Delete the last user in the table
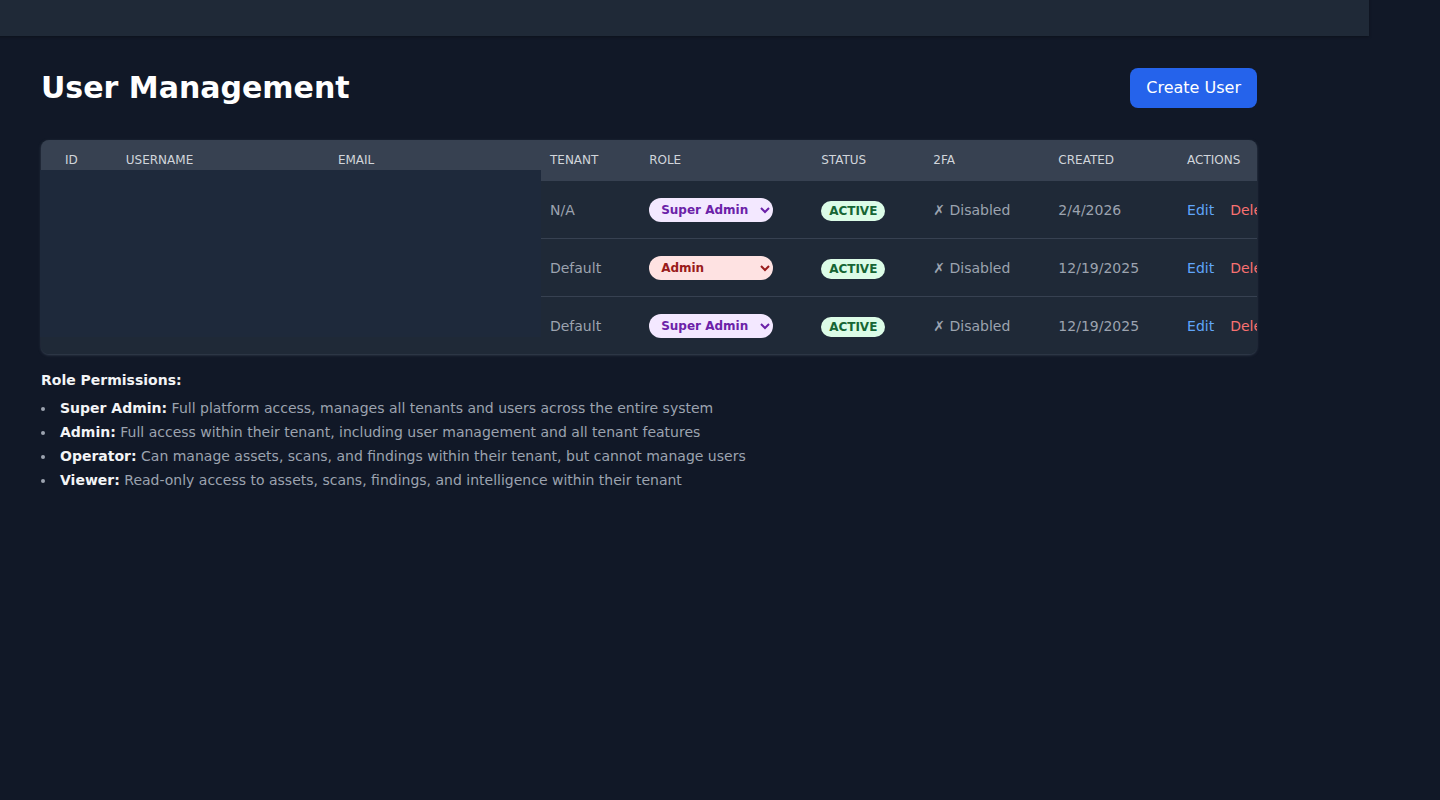Viewport: 1440px width, 800px height. click(x=1243, y=326)
